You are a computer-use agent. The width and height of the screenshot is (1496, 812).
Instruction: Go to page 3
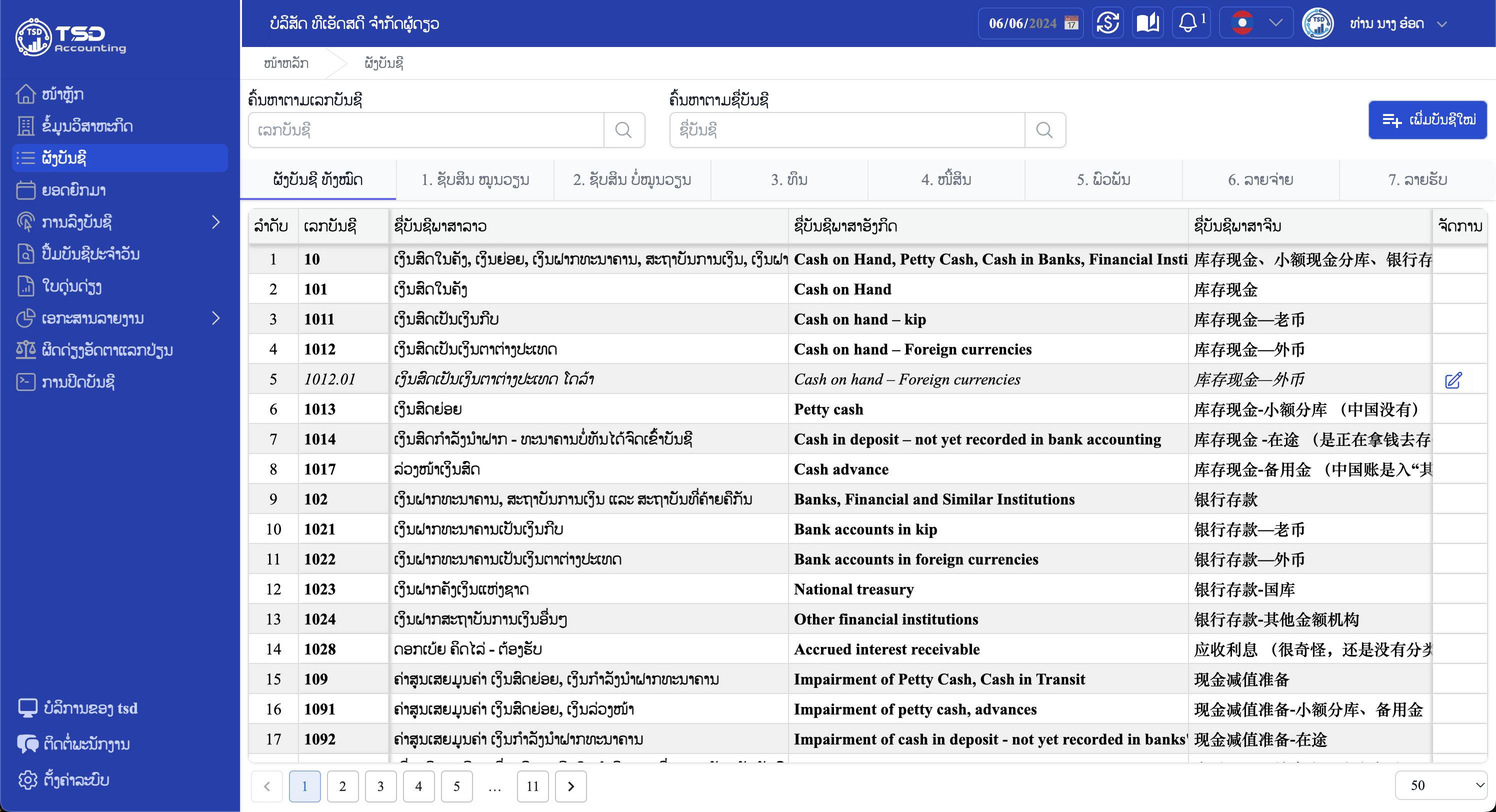pyautogui.click(x=380, y=786)
